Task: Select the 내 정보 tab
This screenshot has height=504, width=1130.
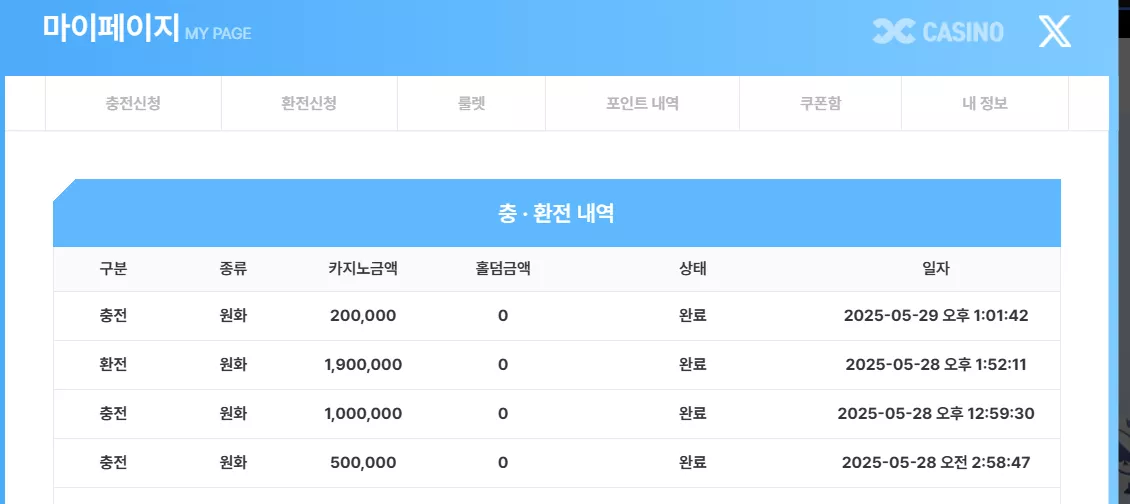Action: pos(984,103)
